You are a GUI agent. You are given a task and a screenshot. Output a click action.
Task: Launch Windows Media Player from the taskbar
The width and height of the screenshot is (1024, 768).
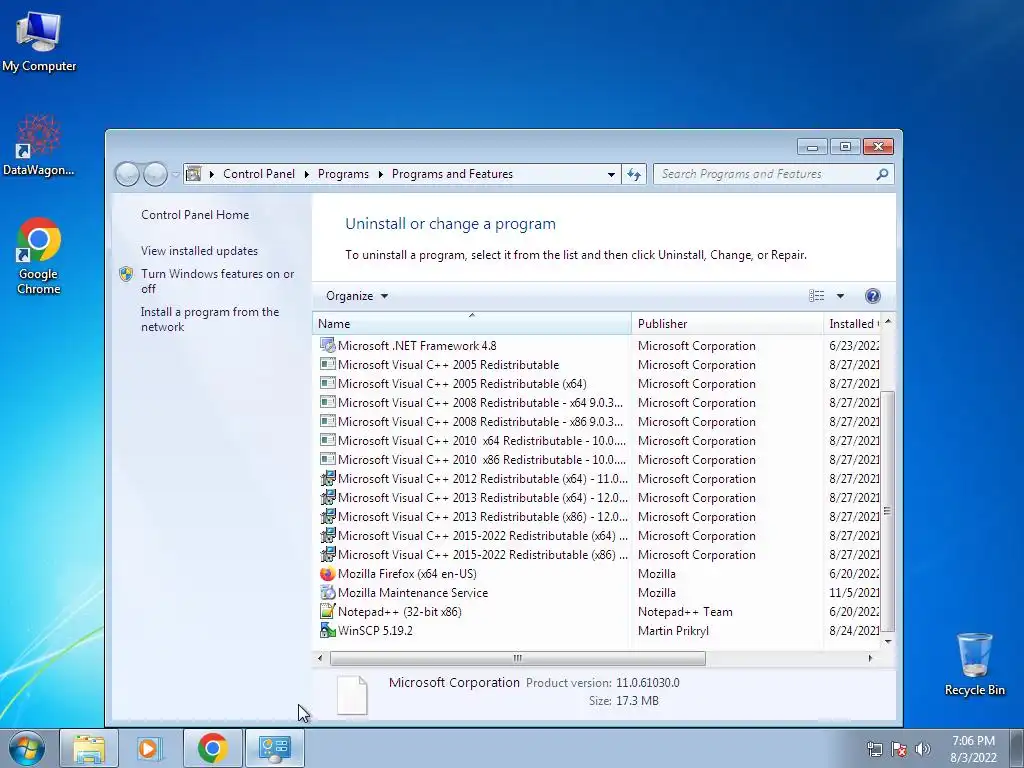(x=150, y=748)
